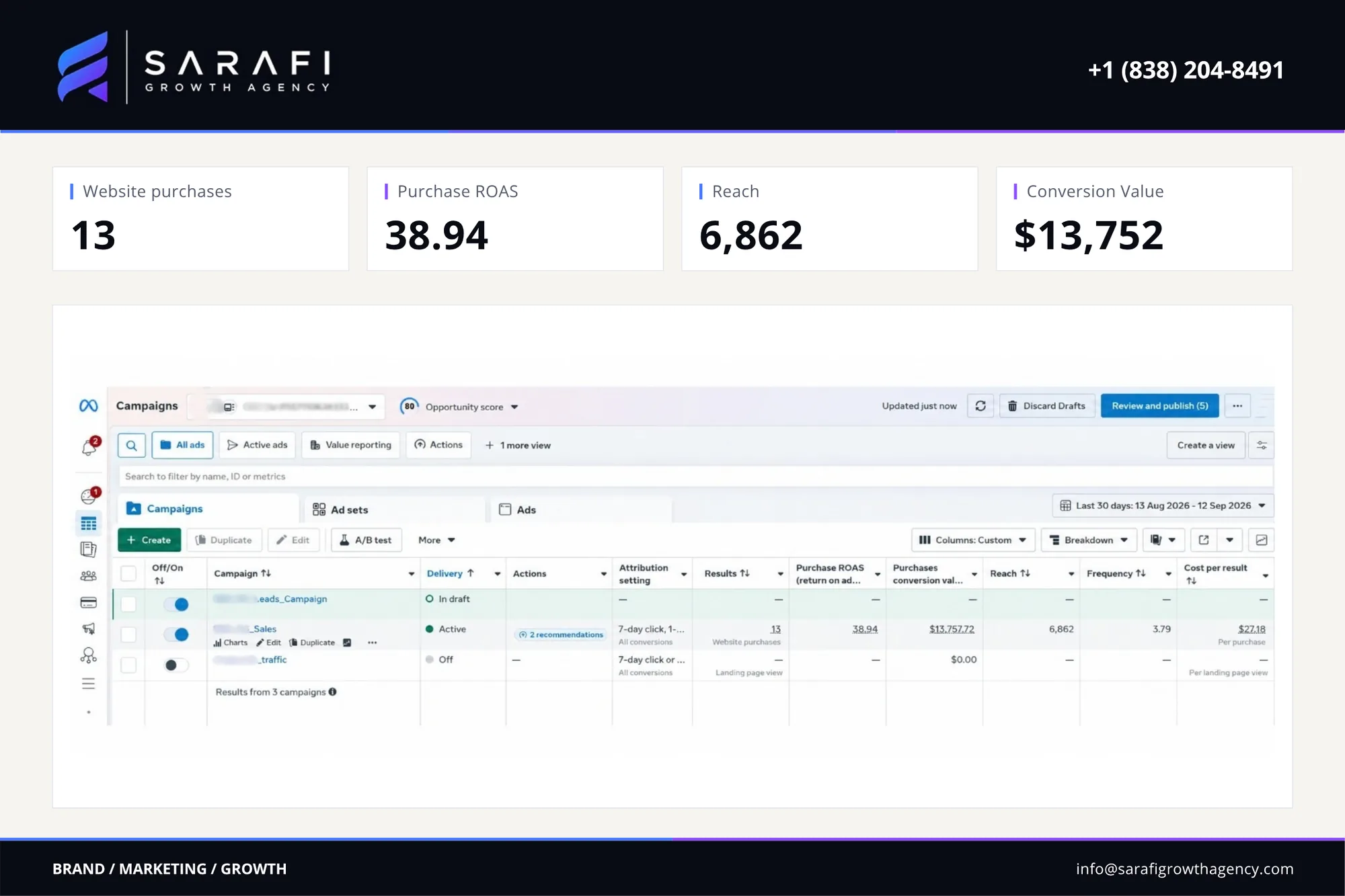Screen dimensions: 1345x896
Task: Click Charts under the _Sales campaign
Action: (x=230, y=643)
